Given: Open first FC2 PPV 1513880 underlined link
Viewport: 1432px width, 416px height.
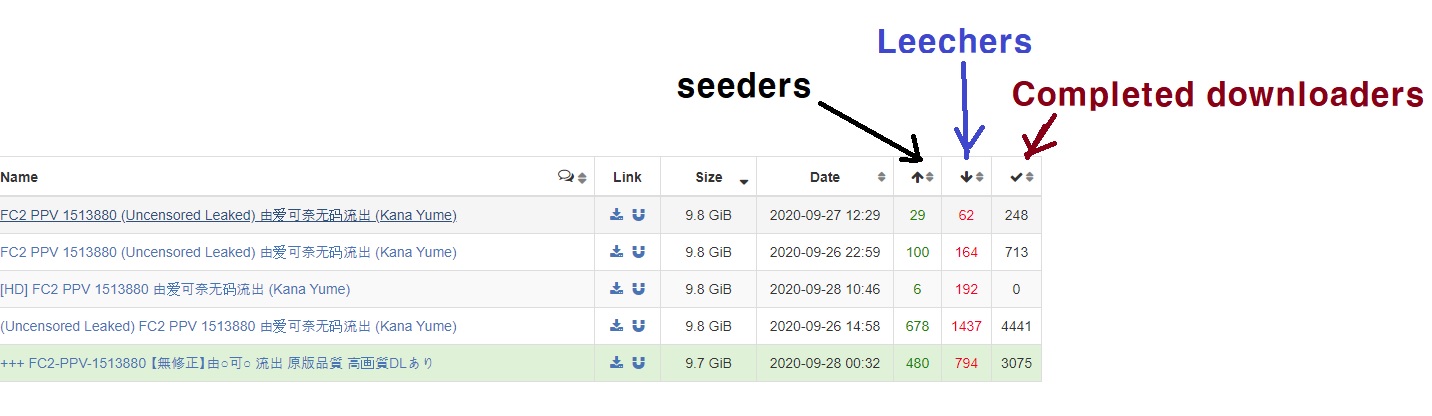Looking at the screenshot, I should [228, 215].
